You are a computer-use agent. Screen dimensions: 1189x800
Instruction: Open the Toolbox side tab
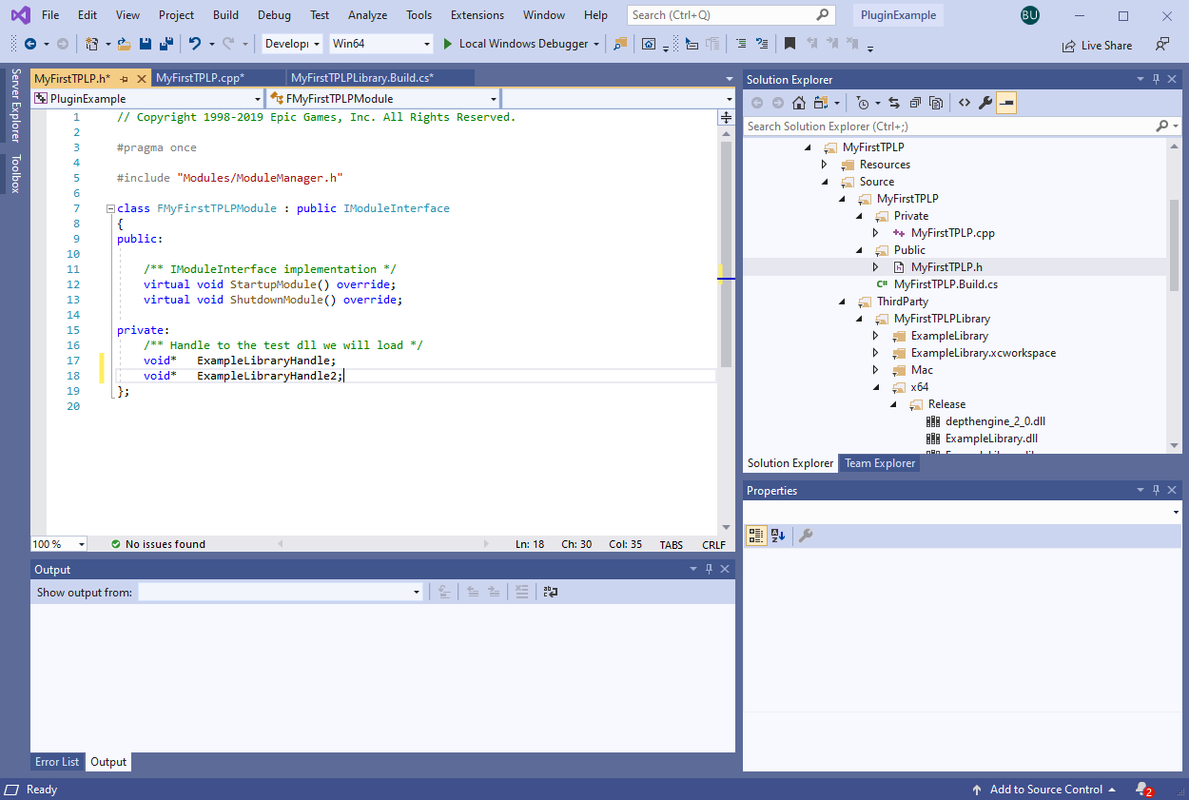[x=15, y=174]
